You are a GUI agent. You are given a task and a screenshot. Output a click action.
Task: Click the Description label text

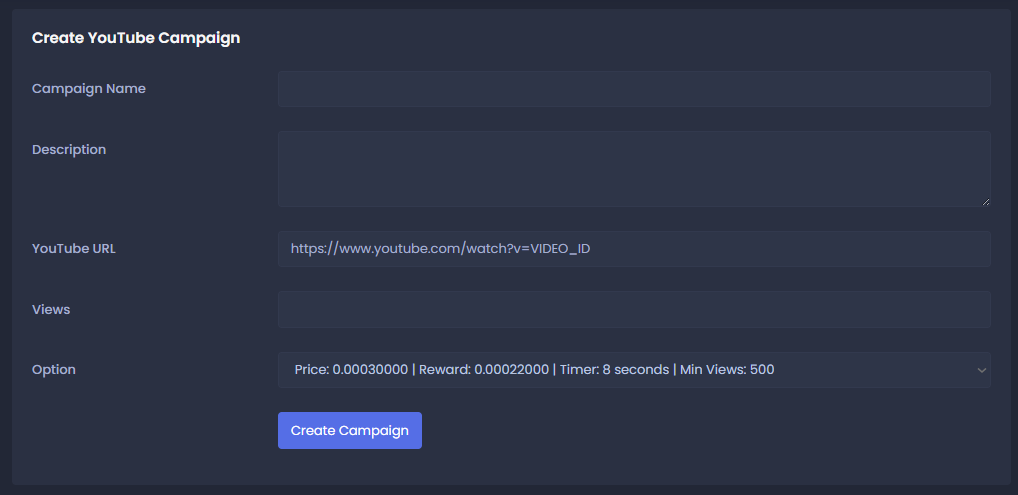tap(69, 150)
